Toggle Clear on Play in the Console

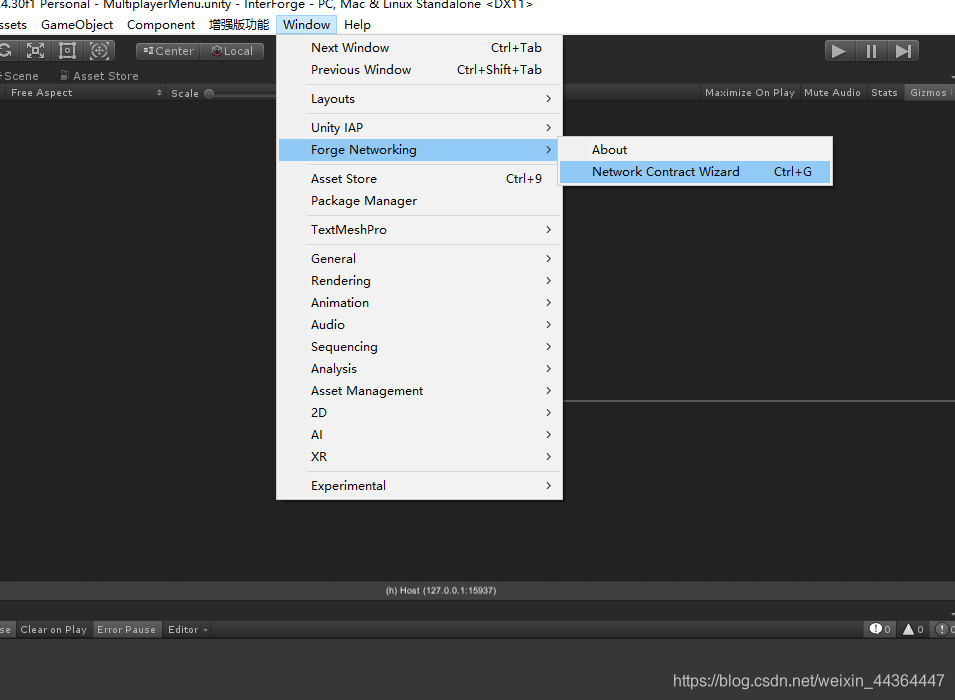tap(54, 629)
